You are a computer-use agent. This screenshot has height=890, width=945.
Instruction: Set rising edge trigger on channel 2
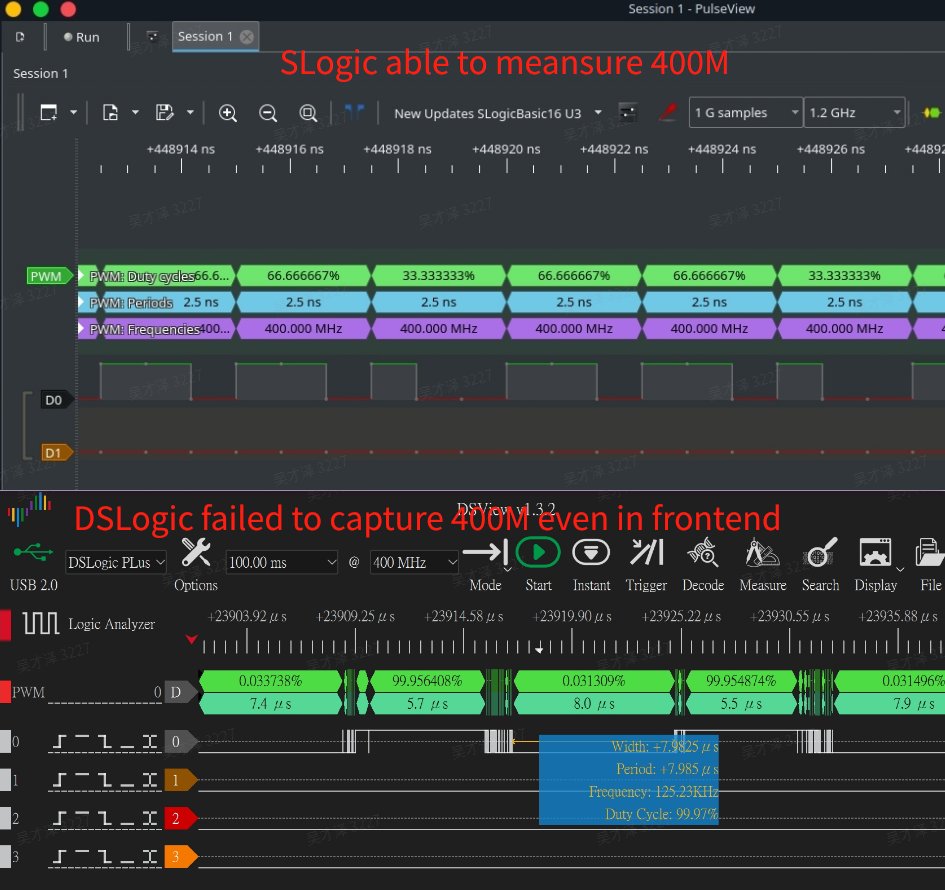pos(58,818)
